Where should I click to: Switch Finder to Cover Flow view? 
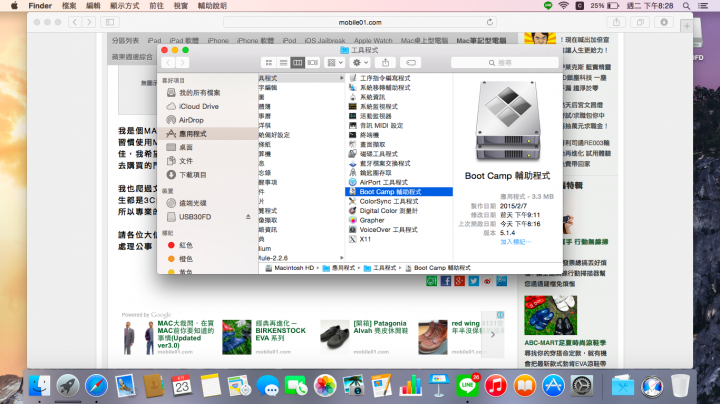(x=313, y=62)
